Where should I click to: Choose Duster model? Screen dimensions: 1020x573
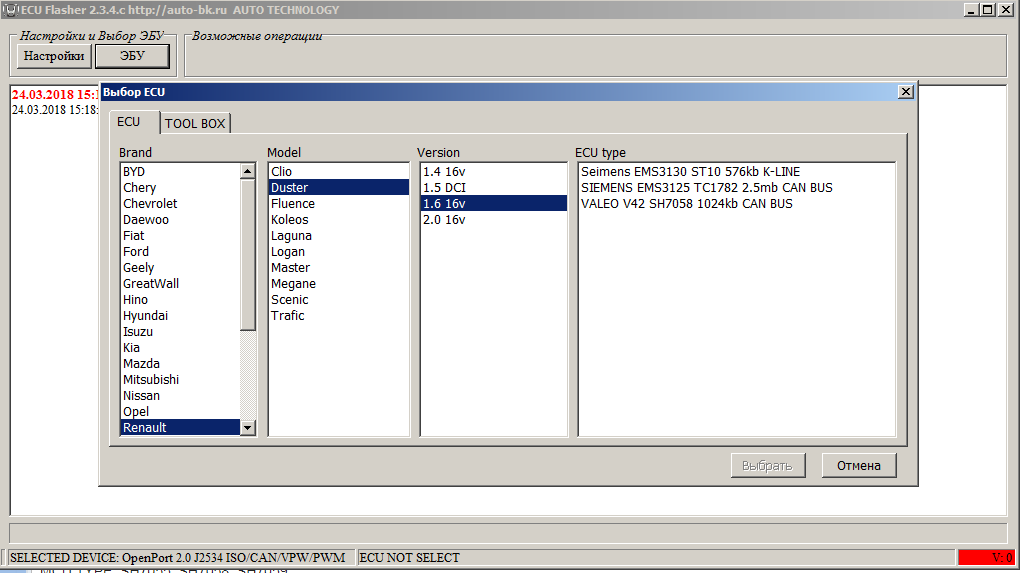click(339, 188)
